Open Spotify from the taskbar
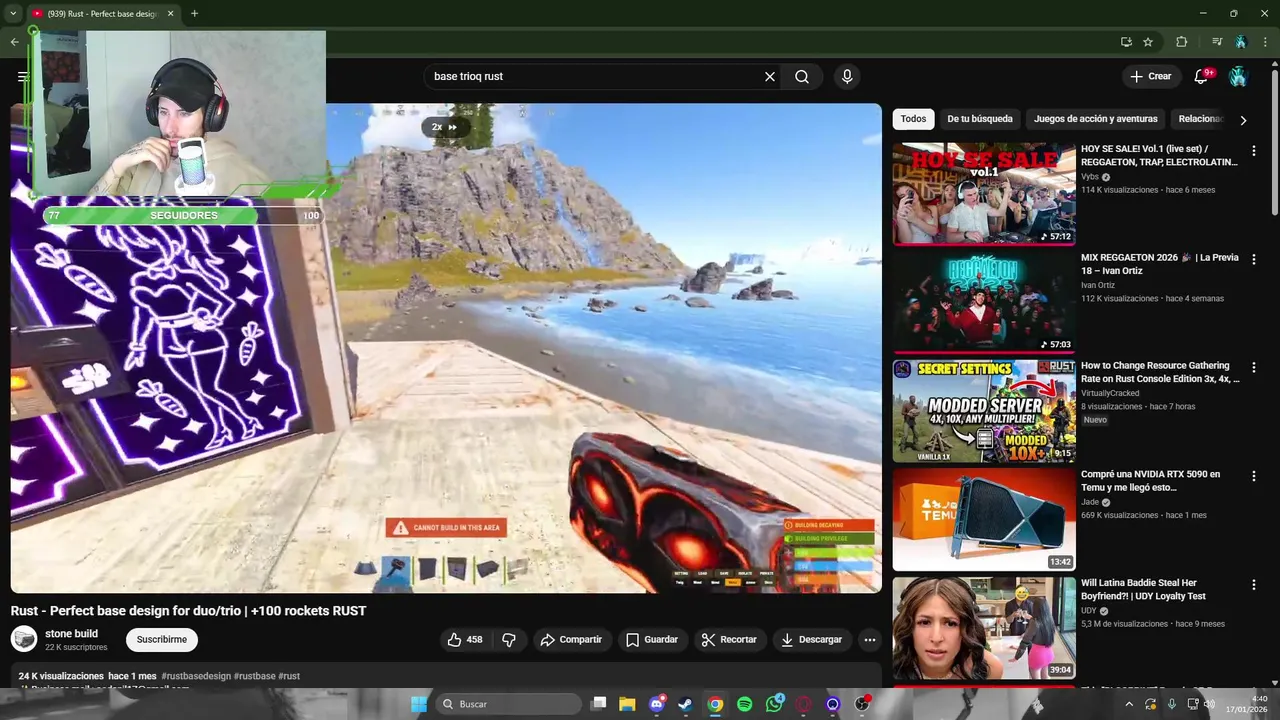The height and width of the screenshot is (720, 1280). (x=744, y=704)
